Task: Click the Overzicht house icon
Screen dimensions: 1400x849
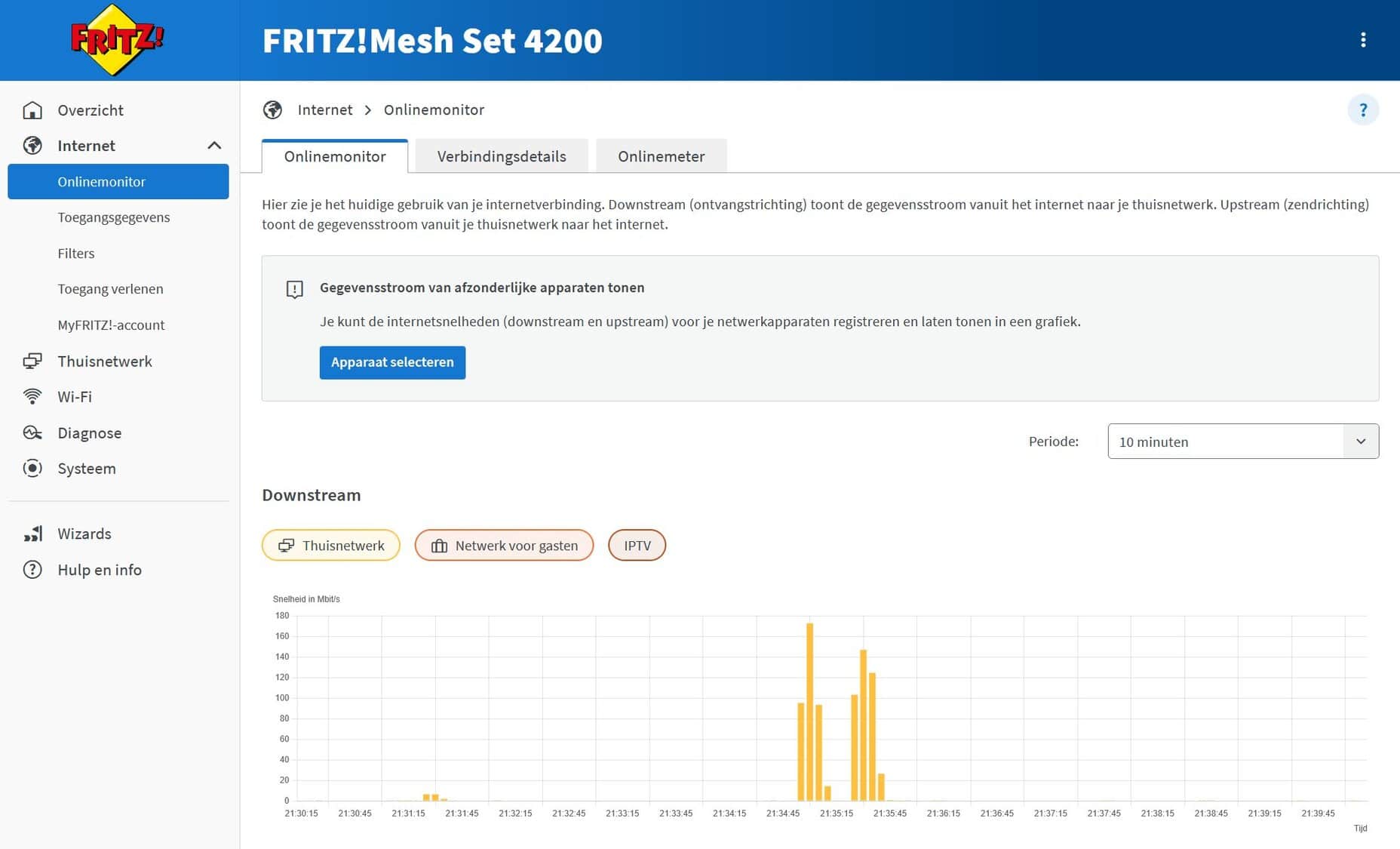Action: click(x=32, y=110)
